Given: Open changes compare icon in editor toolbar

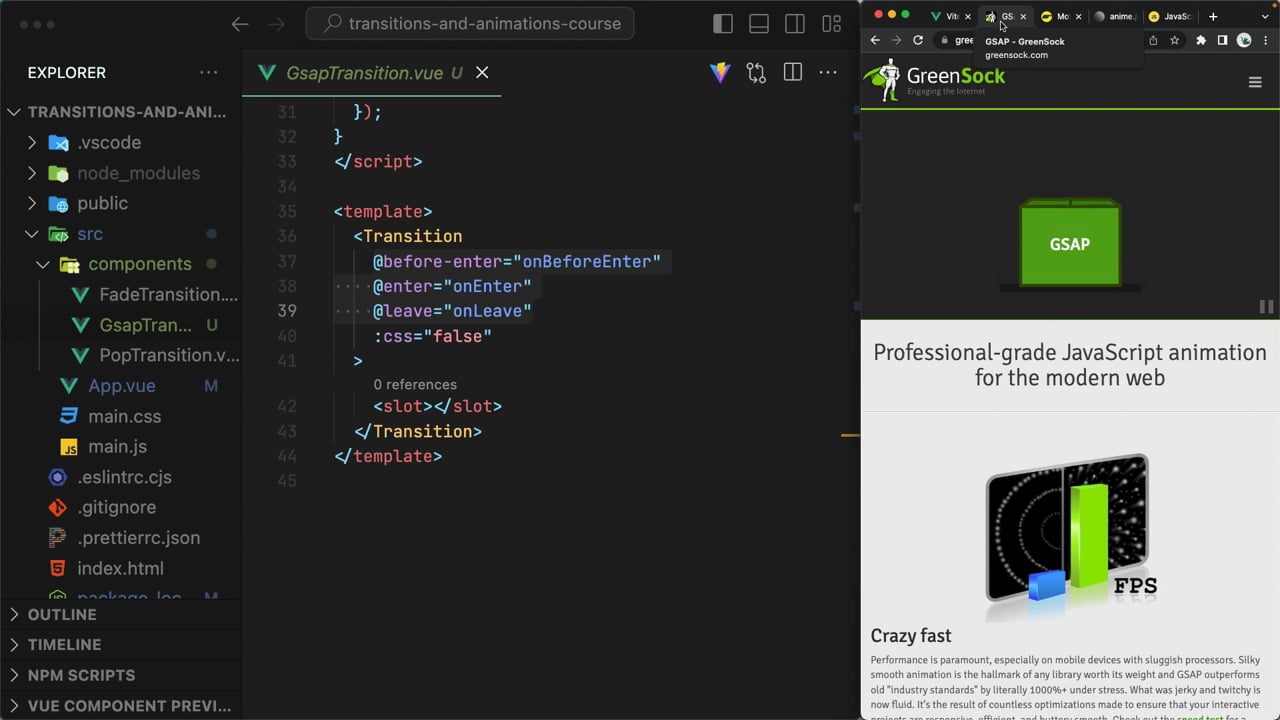Looking at the screenshot, I should coord(756,73).
